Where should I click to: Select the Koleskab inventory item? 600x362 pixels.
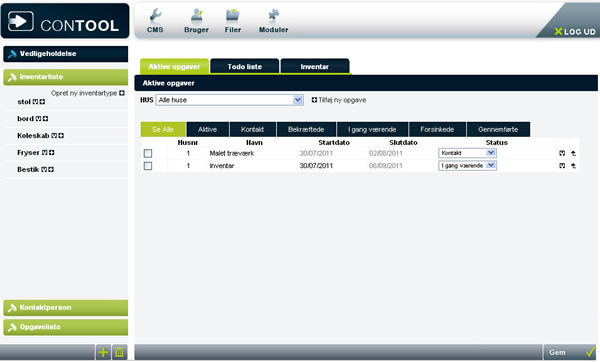pos(33,135)
